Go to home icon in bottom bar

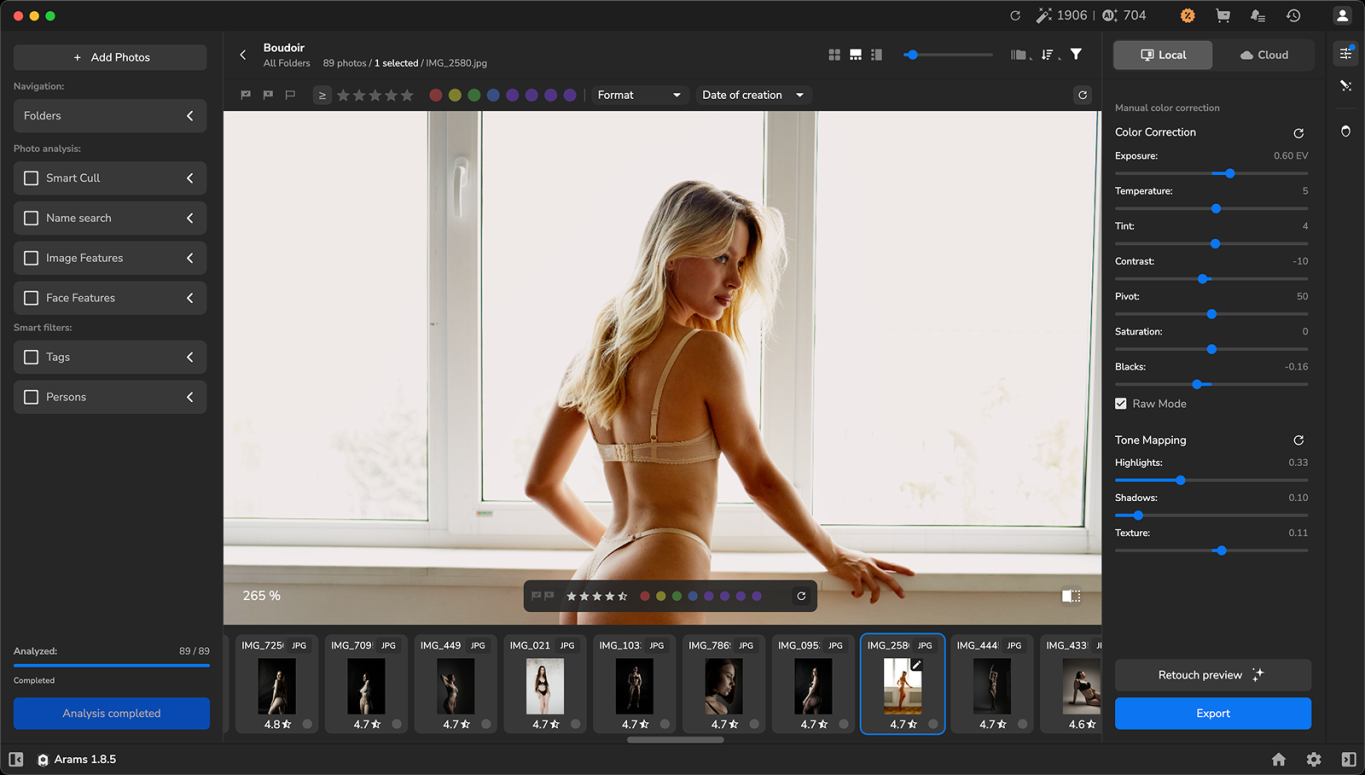pos(1278,759)
